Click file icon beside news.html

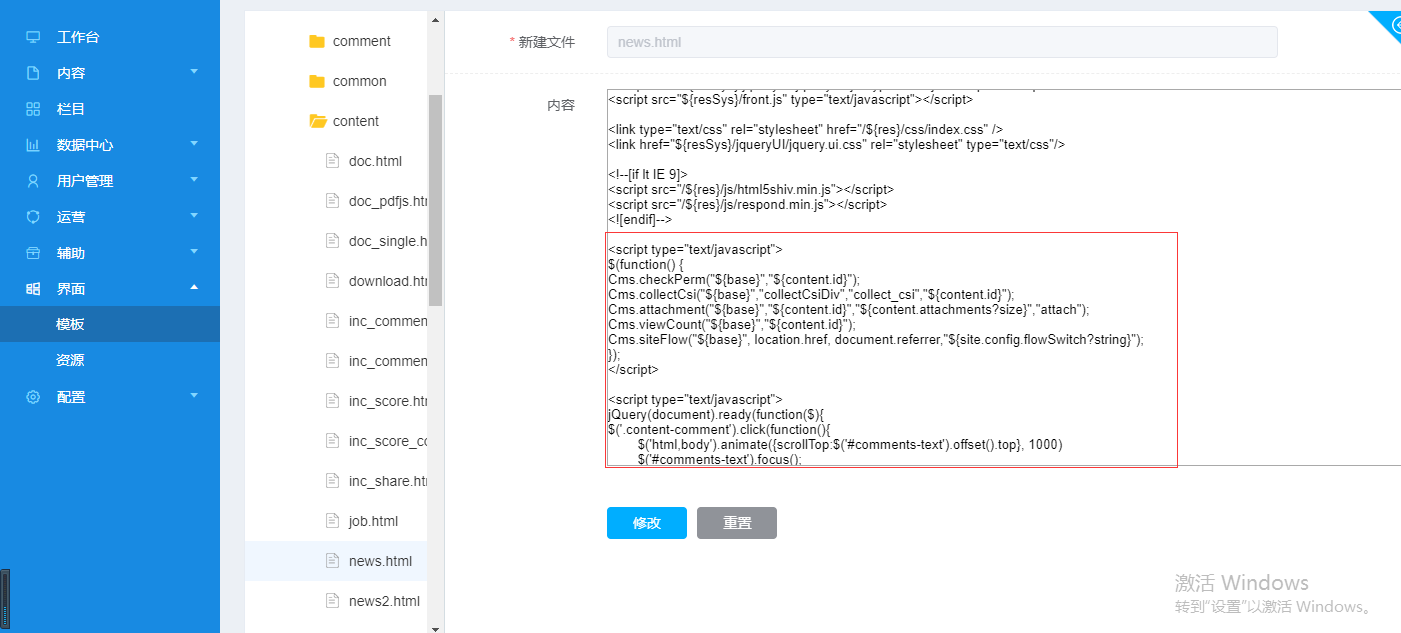pos(333,561)
